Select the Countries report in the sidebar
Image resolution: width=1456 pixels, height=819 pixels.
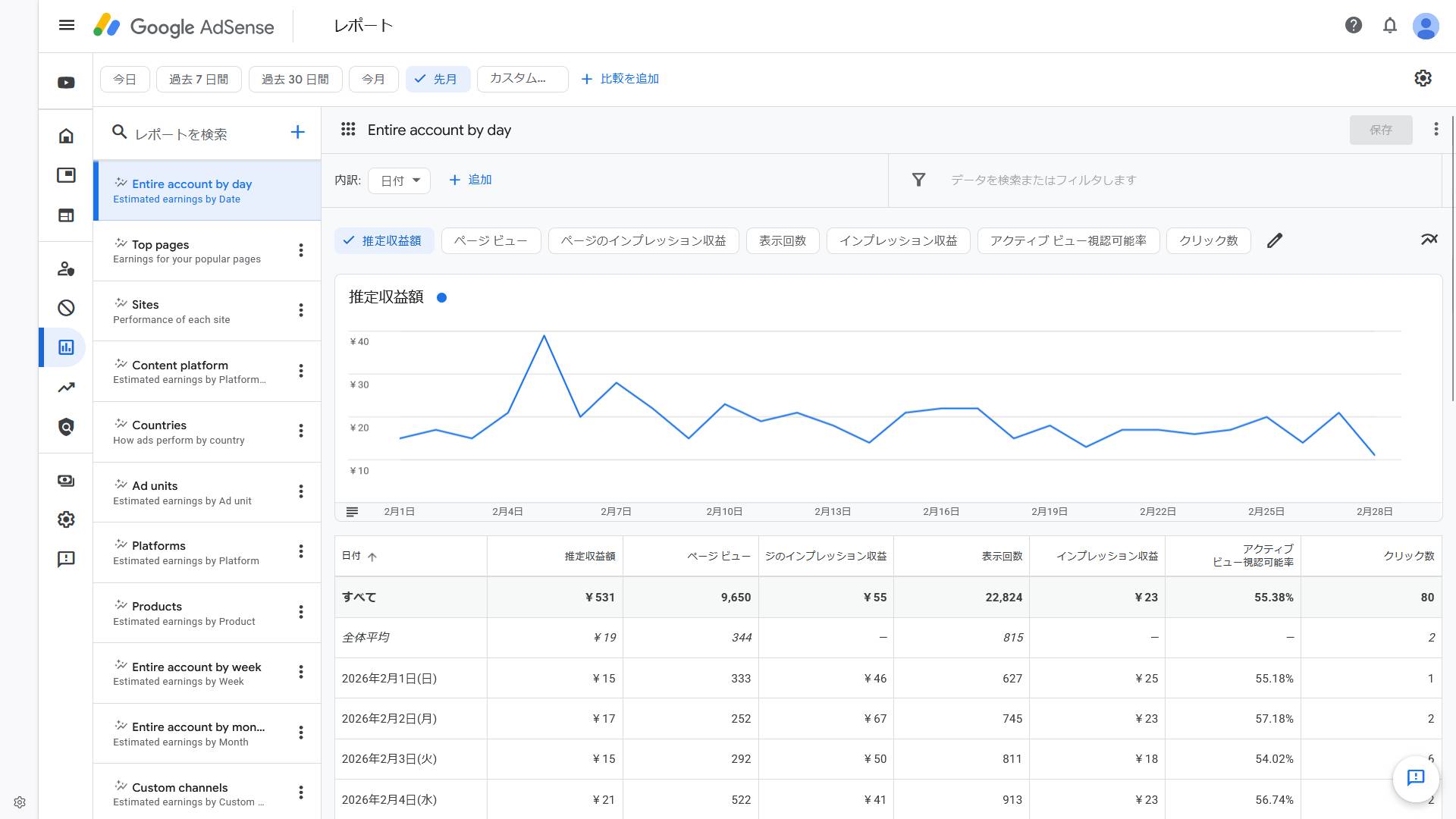[x=159, y=425]
